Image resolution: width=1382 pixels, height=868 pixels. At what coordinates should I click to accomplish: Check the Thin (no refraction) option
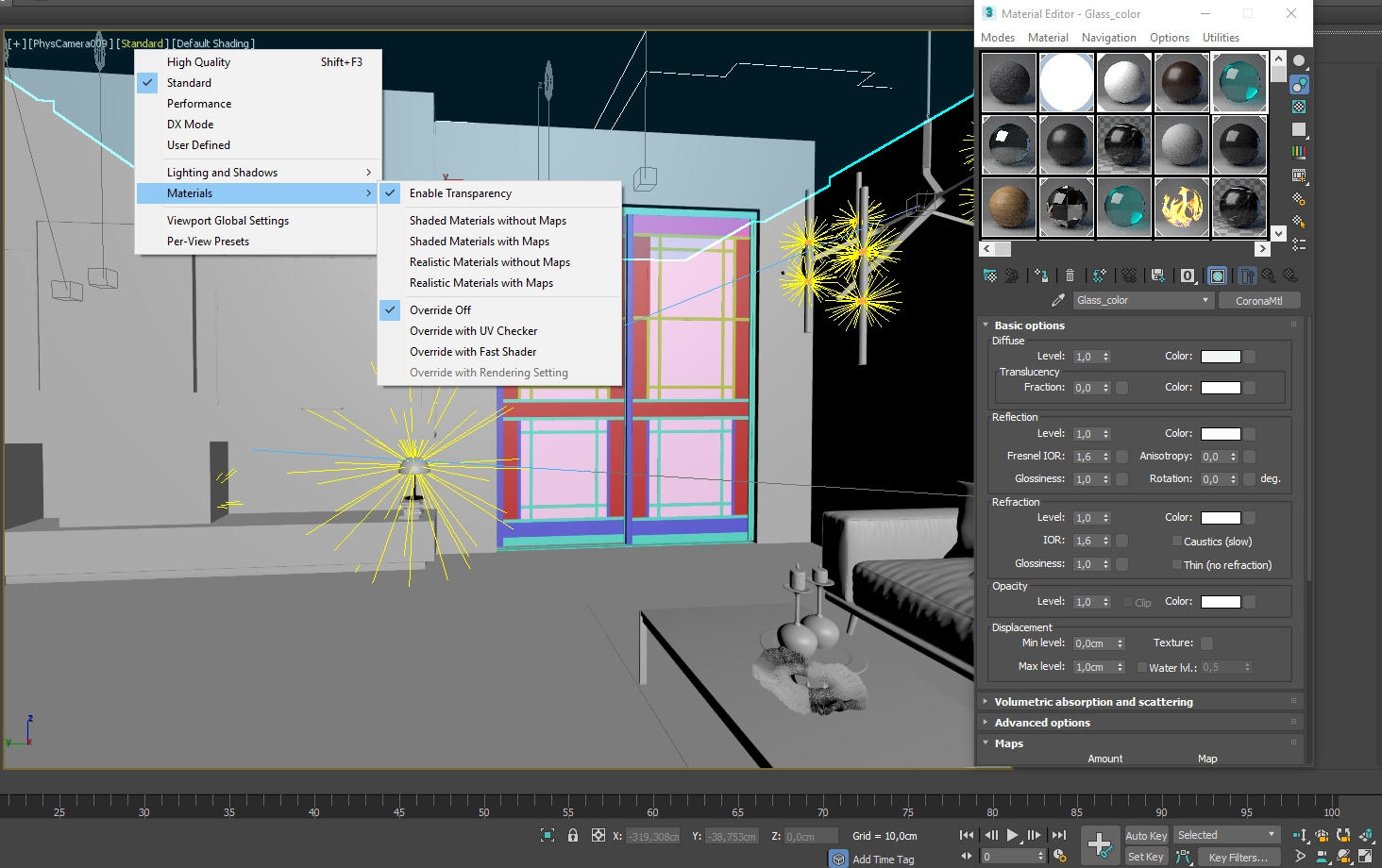pyautogui.click(x=1177, y=565)
